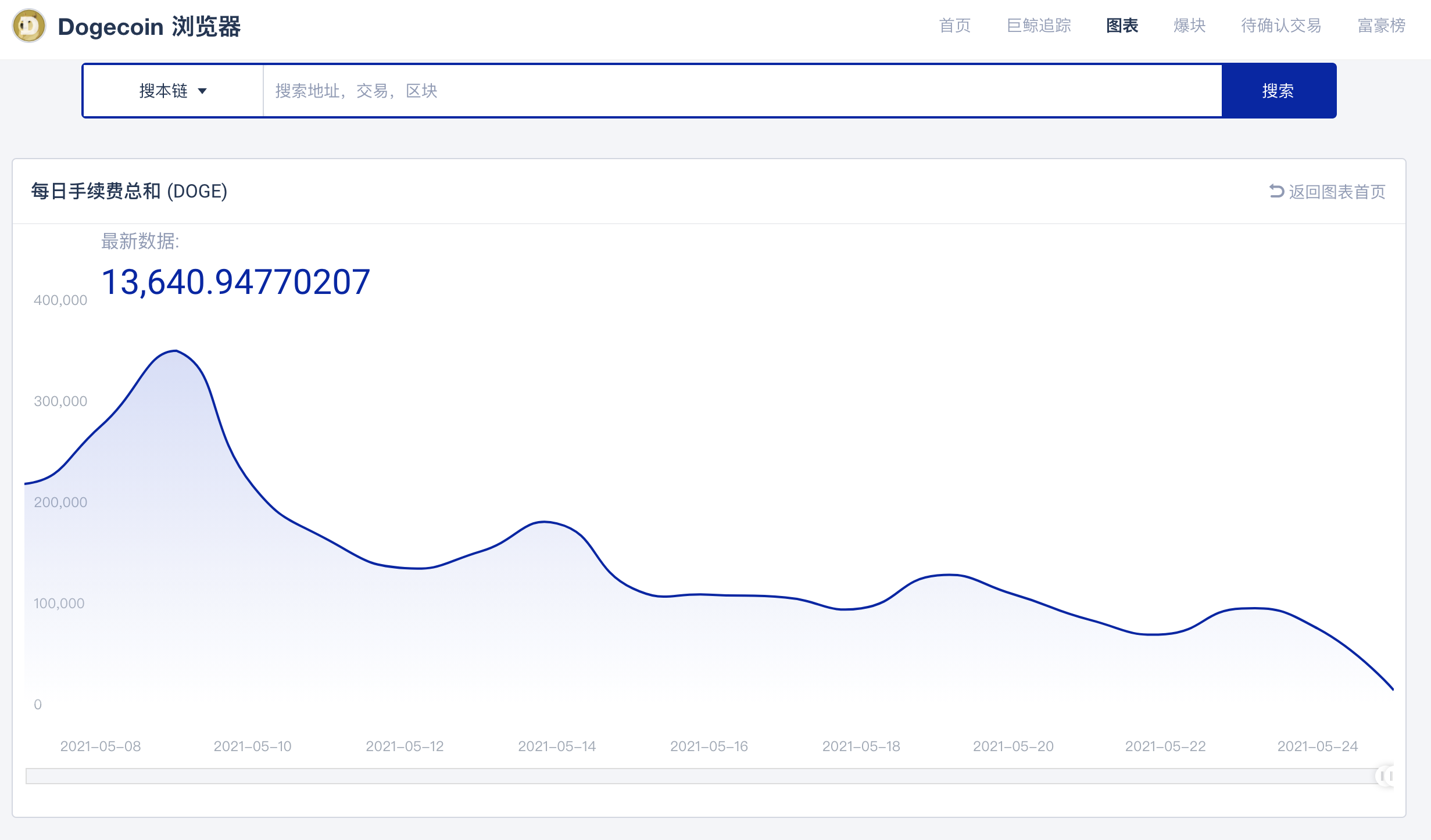
Task: Click the 2021-05-18 axis label
Action: click(861, 746)
